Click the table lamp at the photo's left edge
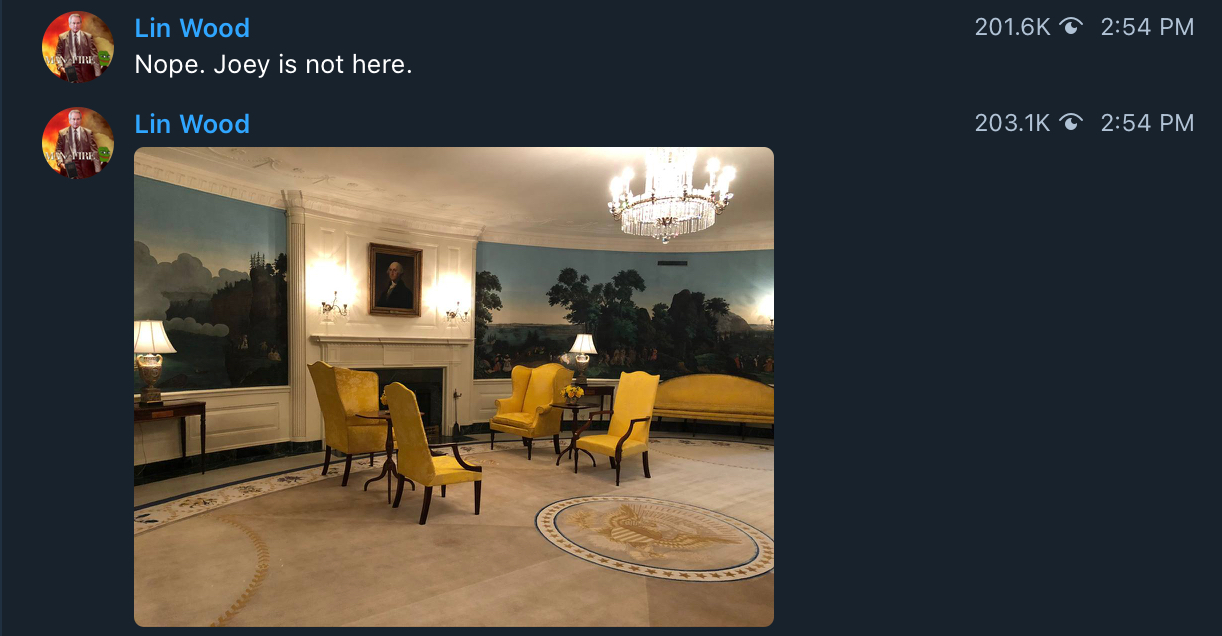The width and height of the screenshot is (1222, 636). click(x=152, y=361)
